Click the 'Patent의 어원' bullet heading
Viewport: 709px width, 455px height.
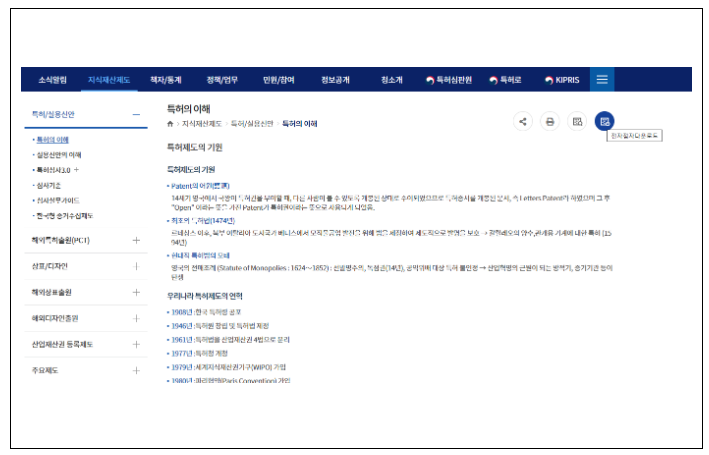coord(200,186)
